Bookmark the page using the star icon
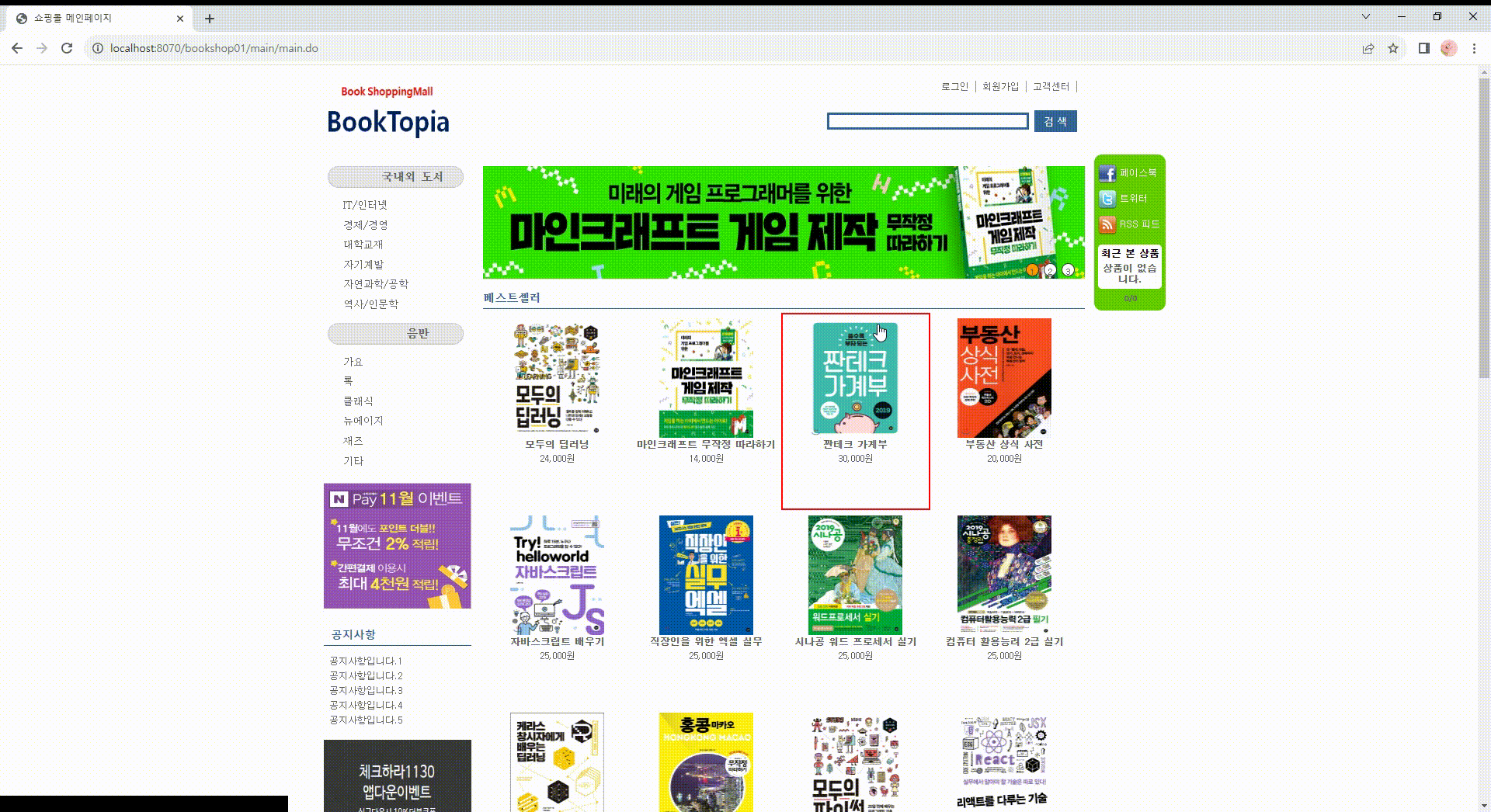1491x812 pixels. pyautogui.click(x=1392, y=48)
